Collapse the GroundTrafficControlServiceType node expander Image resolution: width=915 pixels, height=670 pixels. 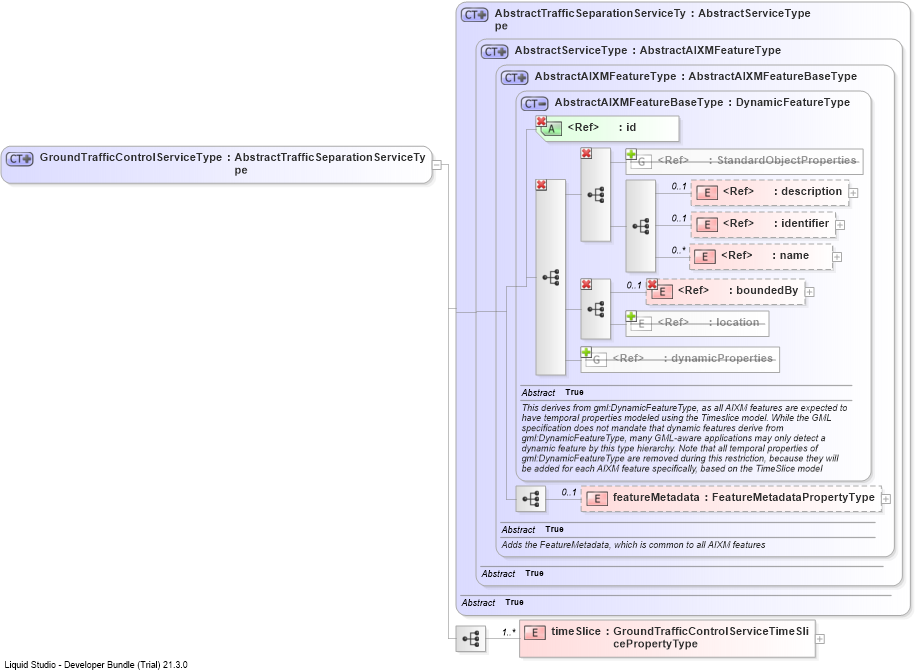436,165
